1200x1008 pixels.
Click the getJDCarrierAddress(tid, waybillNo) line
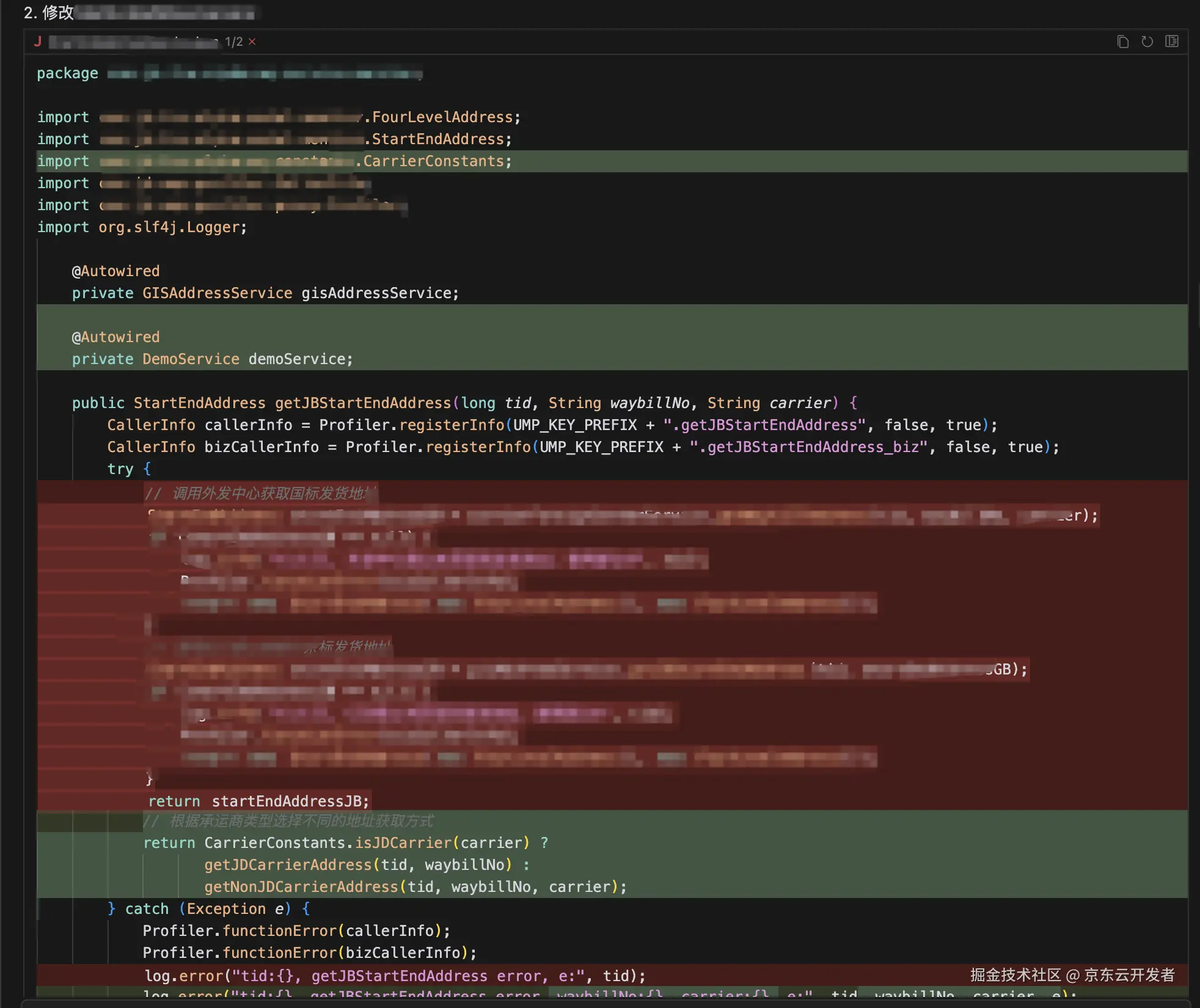coord(357,865)
